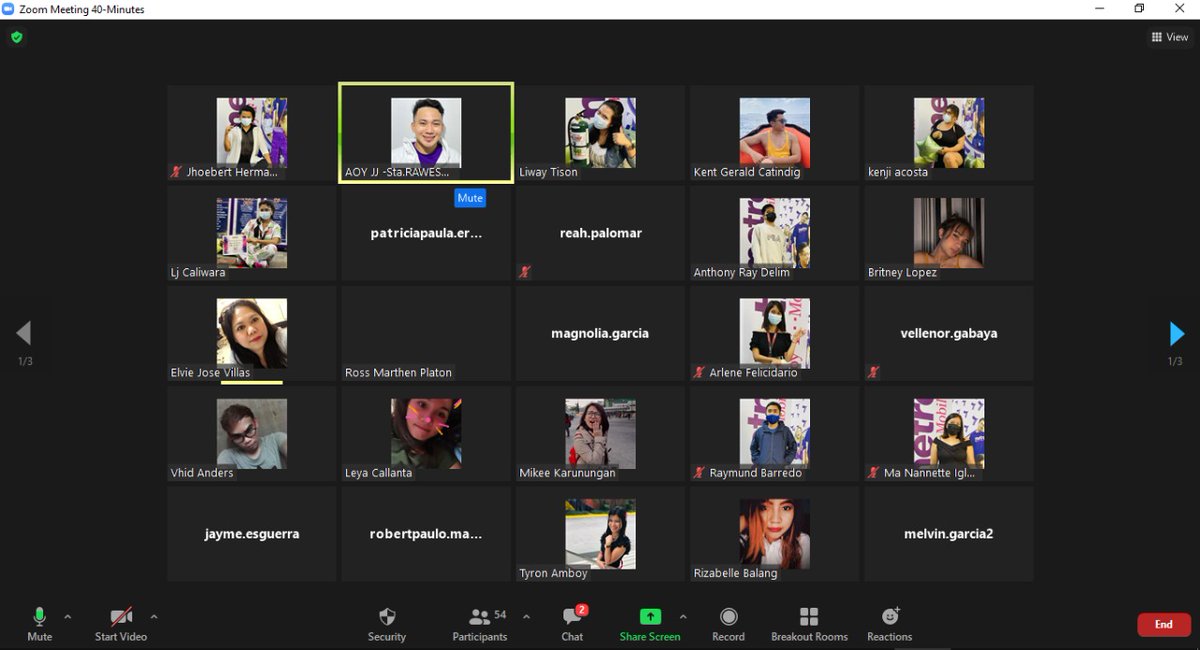Click the green encryption shield icon
The image size is (1200, 650).
(x=17, y=37)
